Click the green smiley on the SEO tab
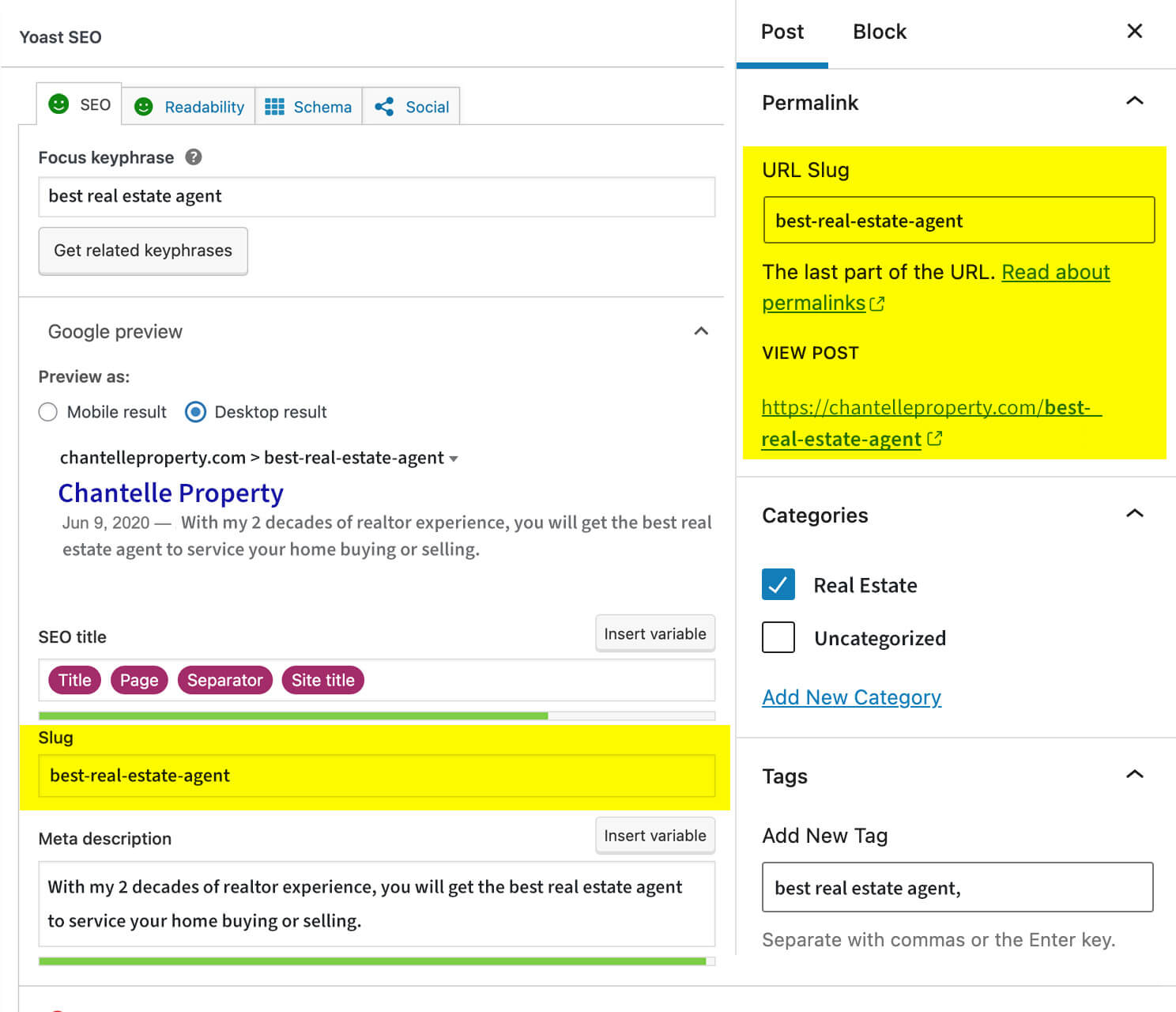 (x=58, y=104)
